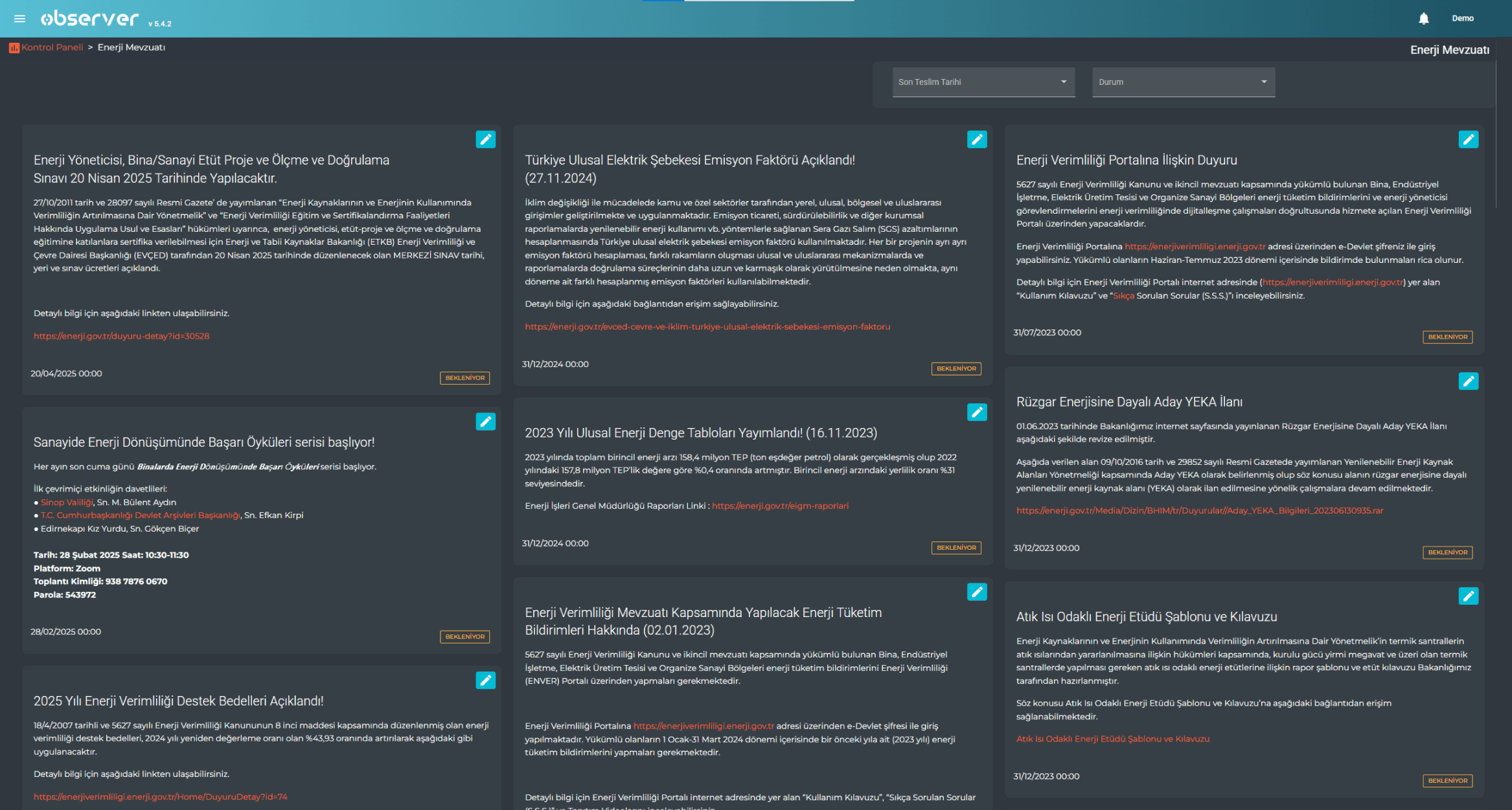Click the date 20/04/2025 00:00

[66, 374]
